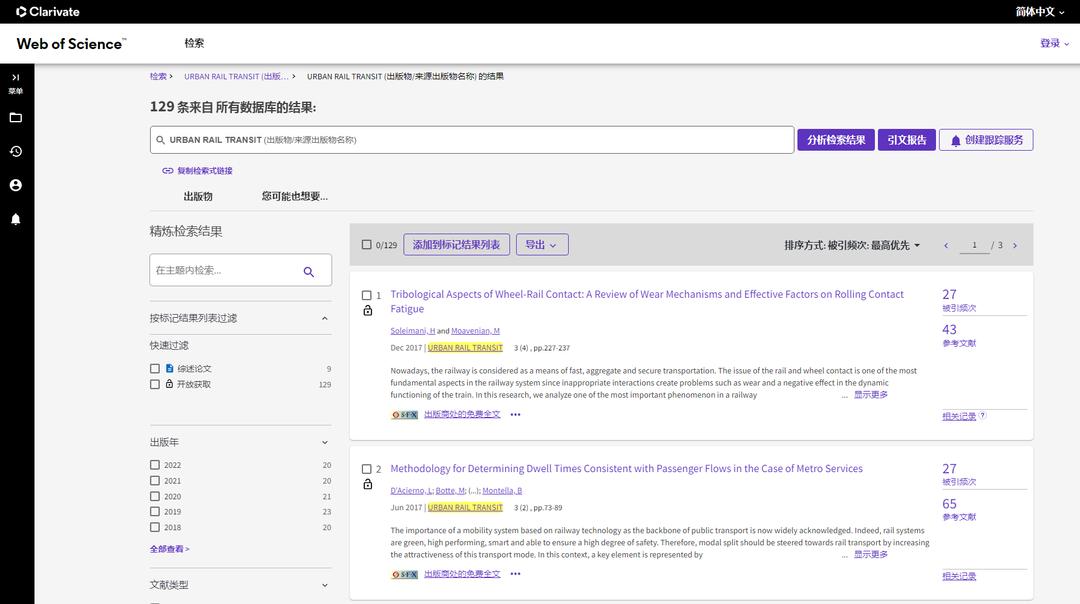Image resolution: width=1080 pixels, height=604 pixels.
Task: Check the select-all results checkbox
Action: click(x=364, y=242)
